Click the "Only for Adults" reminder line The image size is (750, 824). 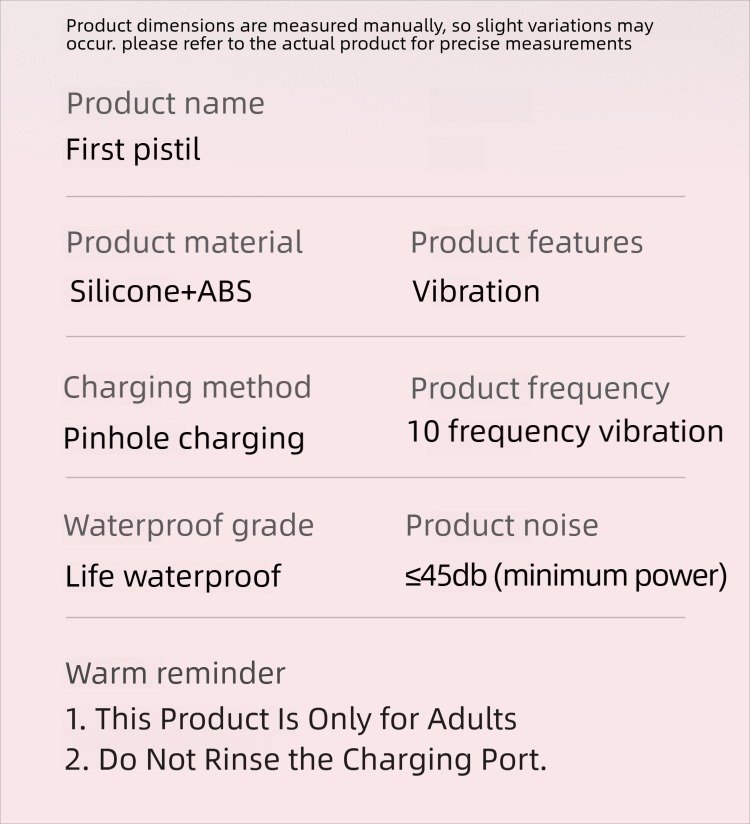[291, 719]
